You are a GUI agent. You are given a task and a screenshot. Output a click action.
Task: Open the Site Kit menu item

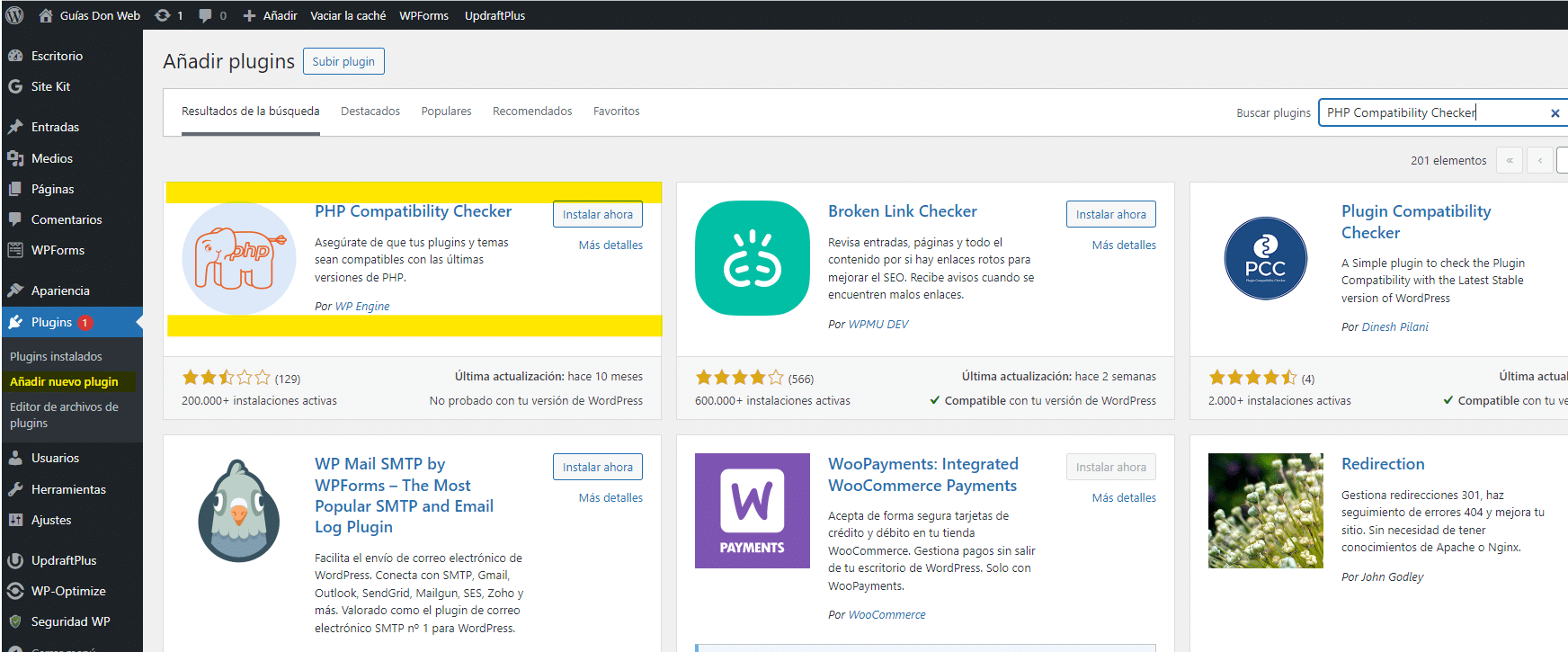click(x=50, y=86)
